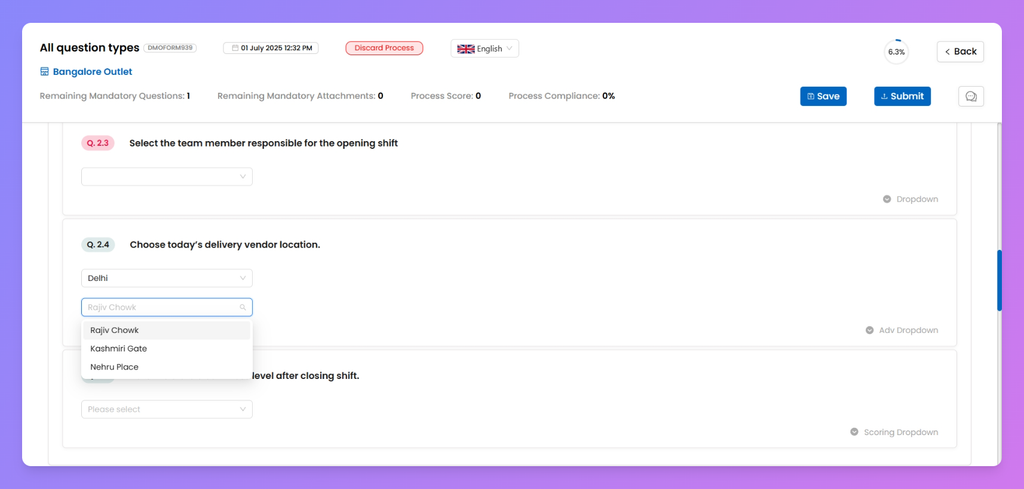
Task: Select Nehru Place from the list
Action: click(167, 367)
